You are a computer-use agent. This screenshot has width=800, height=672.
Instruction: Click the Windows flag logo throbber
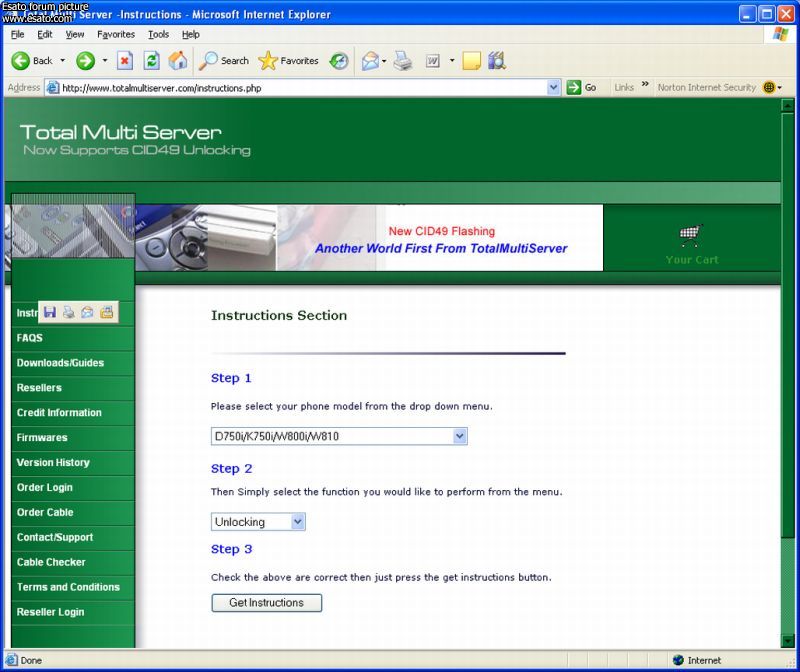pyautogui.click(x=780, y=34)
